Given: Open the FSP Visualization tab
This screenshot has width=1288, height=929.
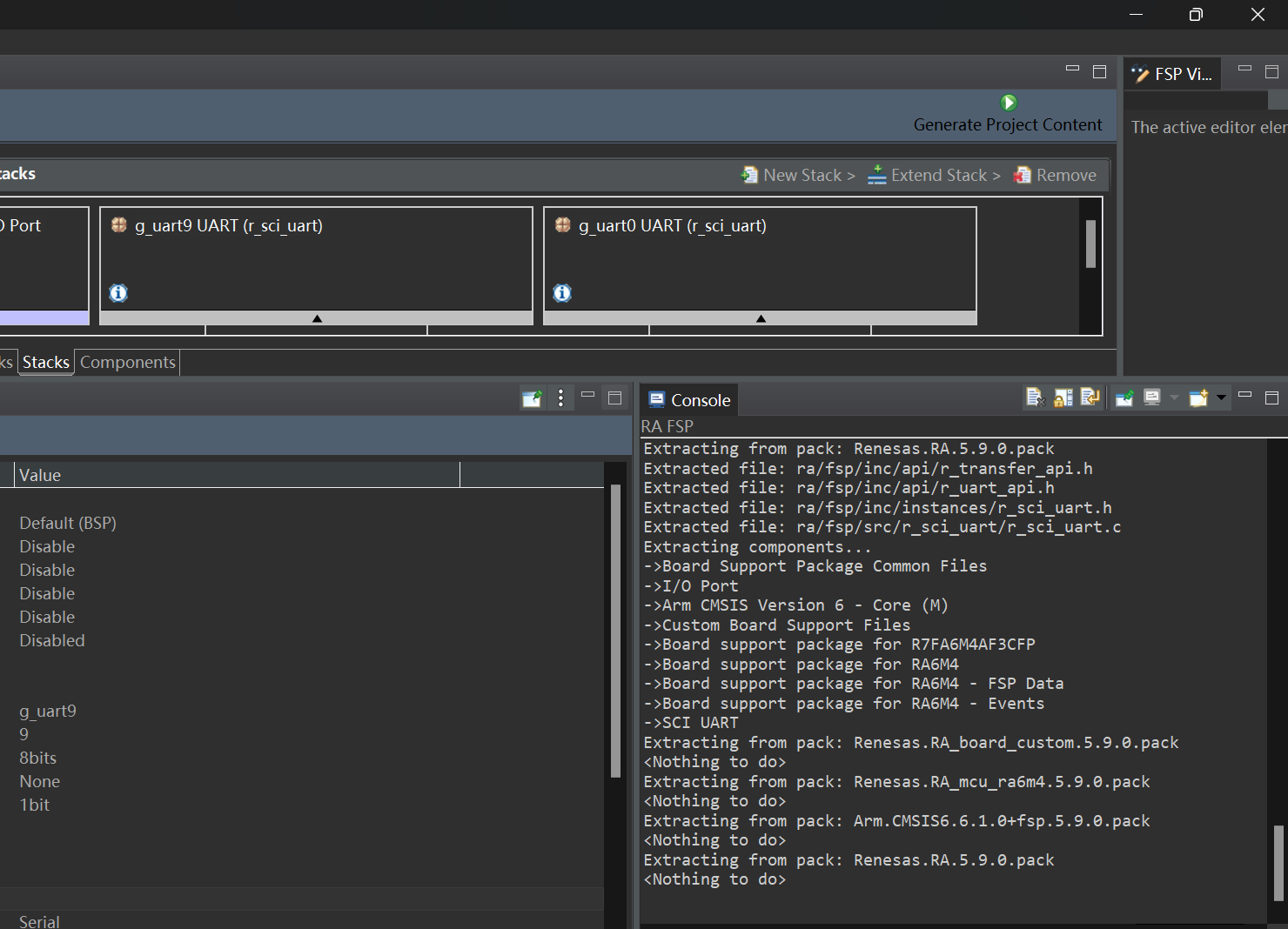Looking at the screenshot, I should tap(1172, 74).
